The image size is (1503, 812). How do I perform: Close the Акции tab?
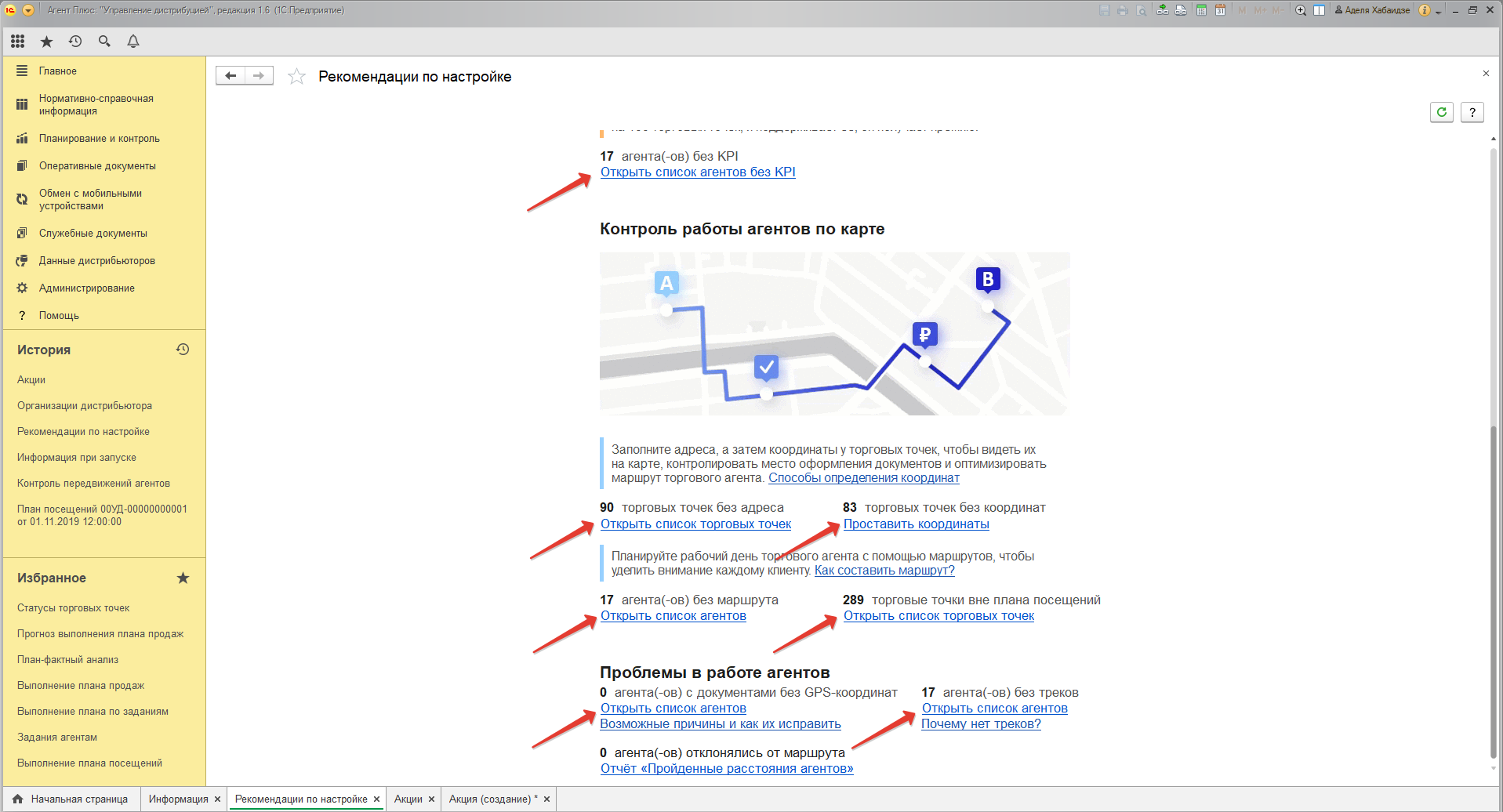[431, 799]
